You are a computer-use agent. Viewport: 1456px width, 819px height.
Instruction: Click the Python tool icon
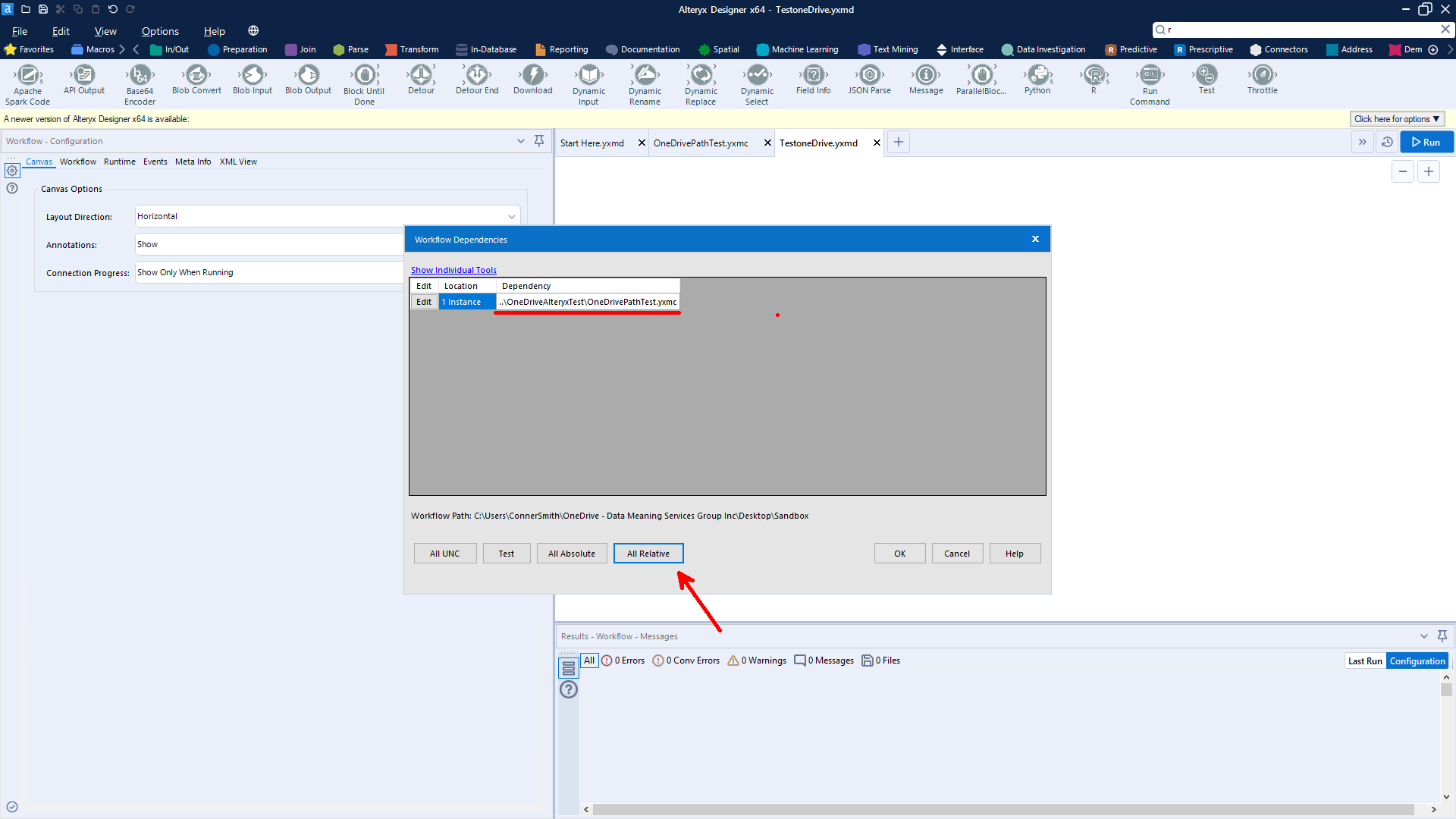1037,75
